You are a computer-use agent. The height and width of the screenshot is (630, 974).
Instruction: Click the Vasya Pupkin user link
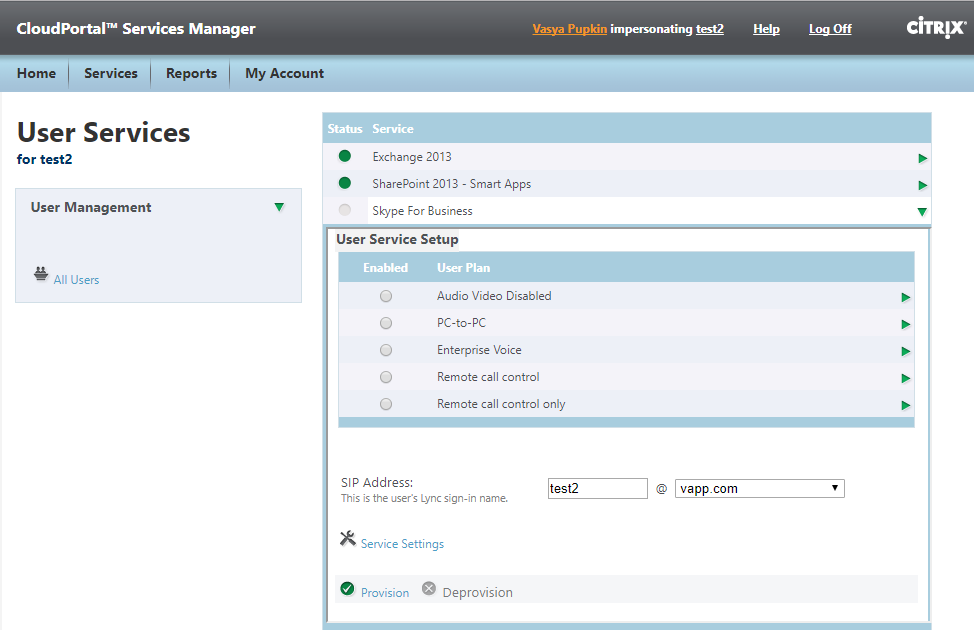click(570, 29)
